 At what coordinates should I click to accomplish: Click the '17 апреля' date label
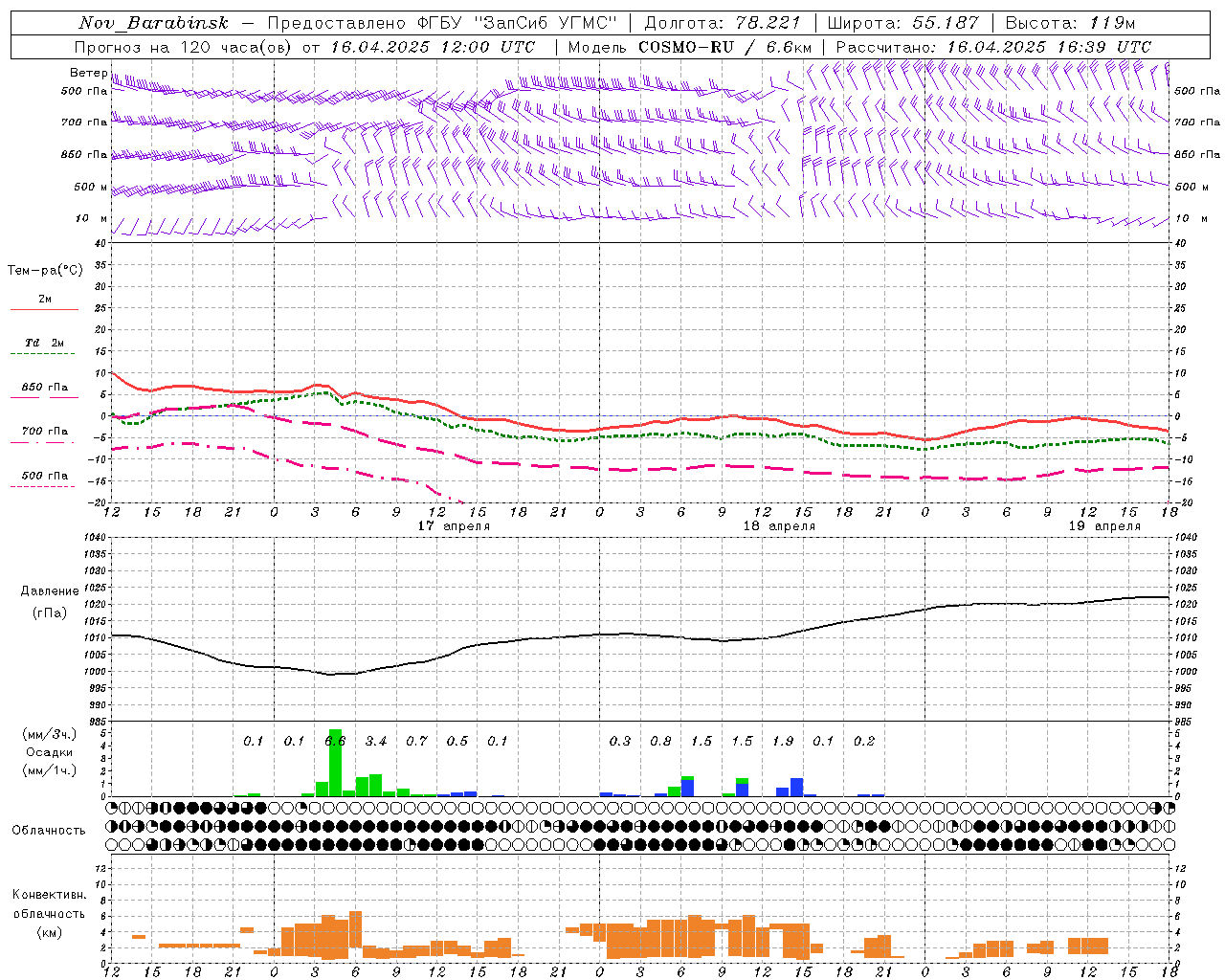pos(454,526)
